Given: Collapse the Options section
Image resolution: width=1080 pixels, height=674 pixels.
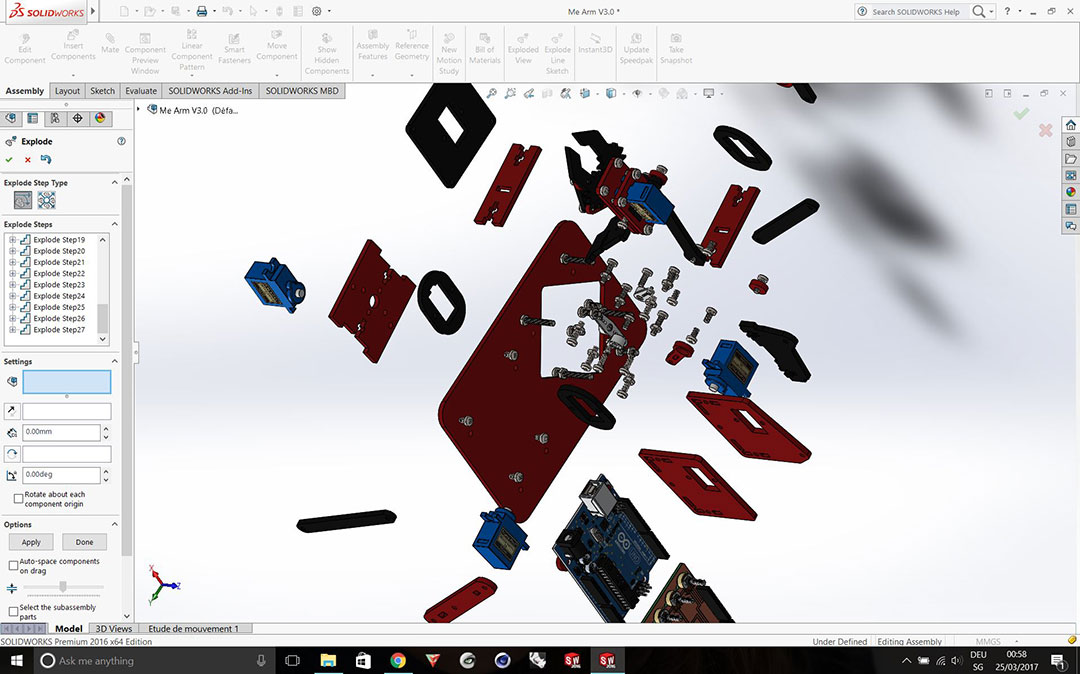Looking at the screenshot, I should point(114,525).
